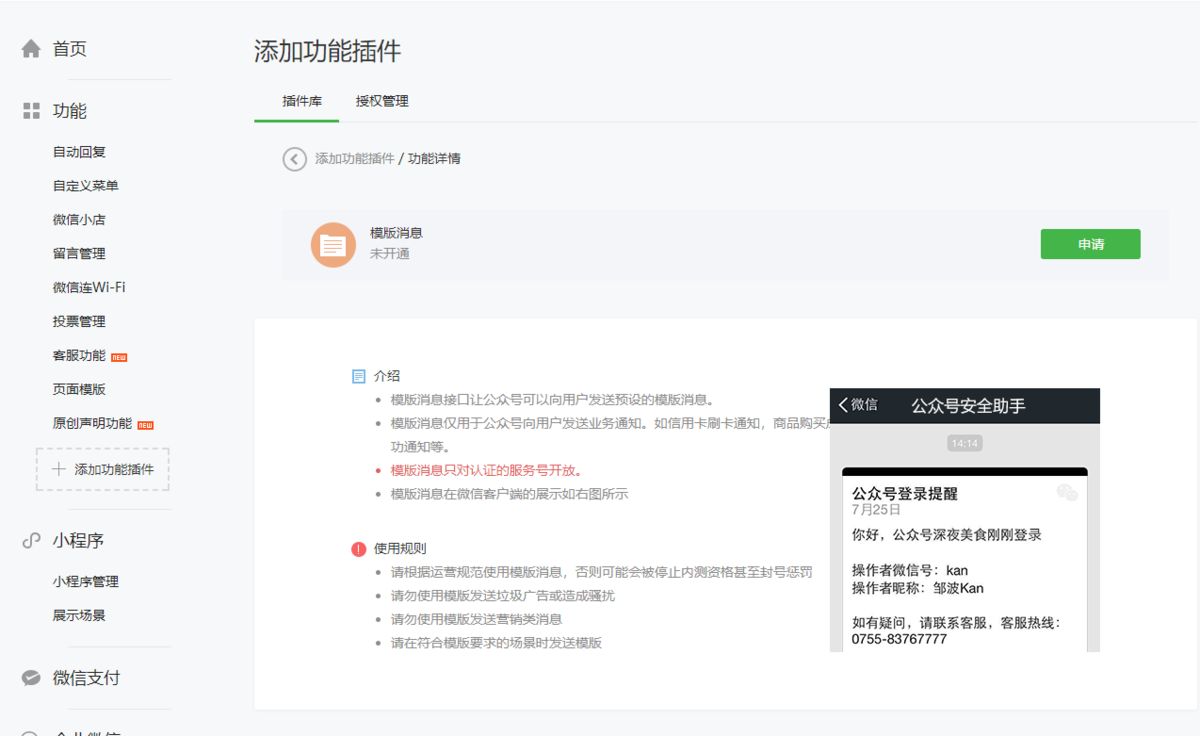Viewport: 1200px width, 736px height.
Task: Open 展示场景 in the sidebar
Action: coord(79,616)
